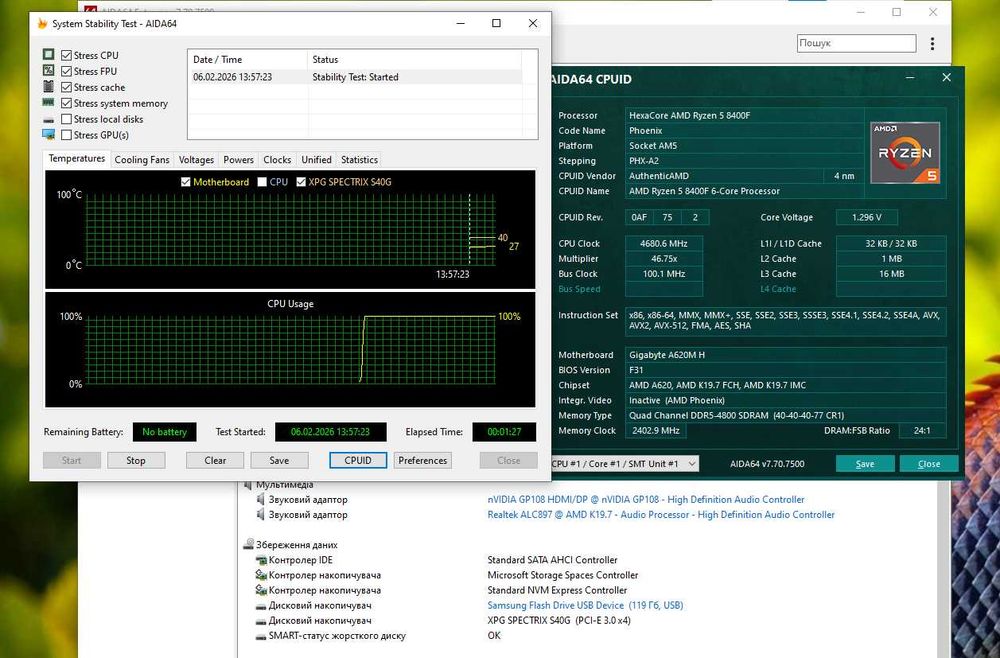Select the Unified tab
This screenshot has width=1000, height=658.
click(x=316, y=160)
